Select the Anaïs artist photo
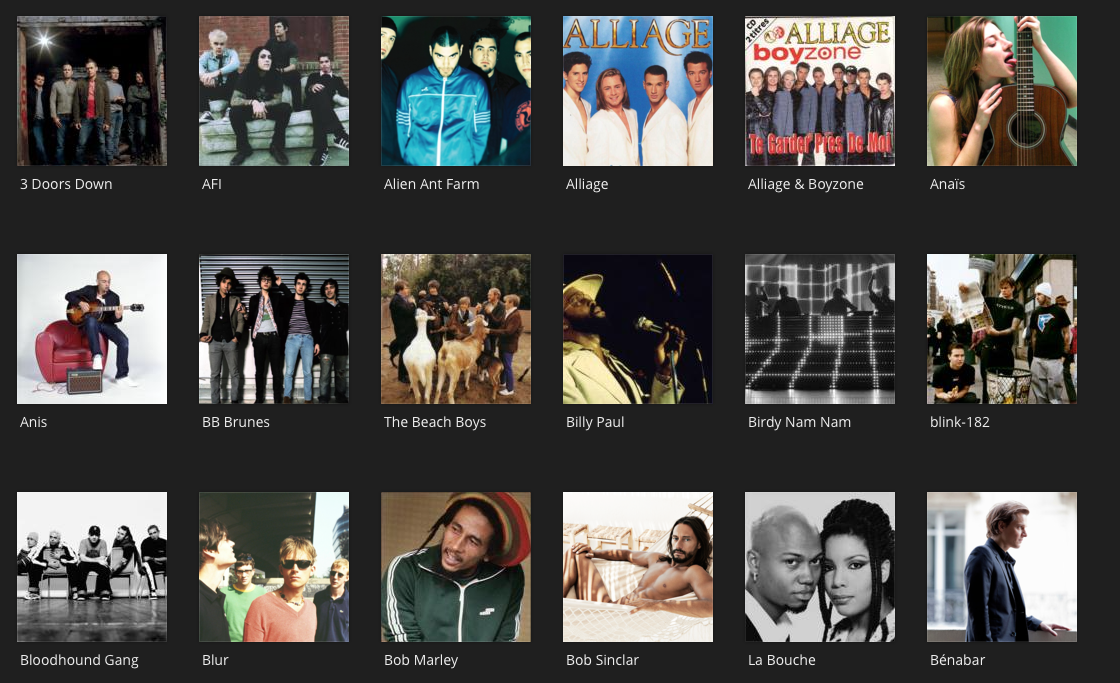The height and width of the screenshot is (683, 1120). 1002,91
